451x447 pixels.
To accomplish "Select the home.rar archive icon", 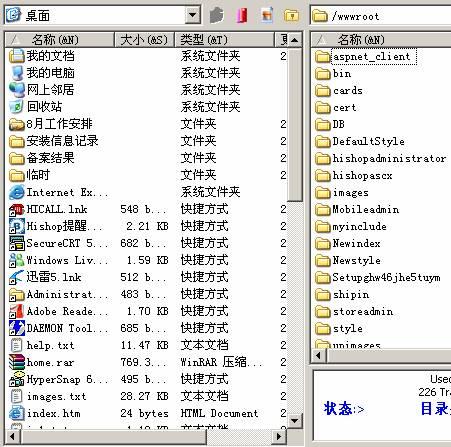I will pyautogui.click(x=16, y=362).
